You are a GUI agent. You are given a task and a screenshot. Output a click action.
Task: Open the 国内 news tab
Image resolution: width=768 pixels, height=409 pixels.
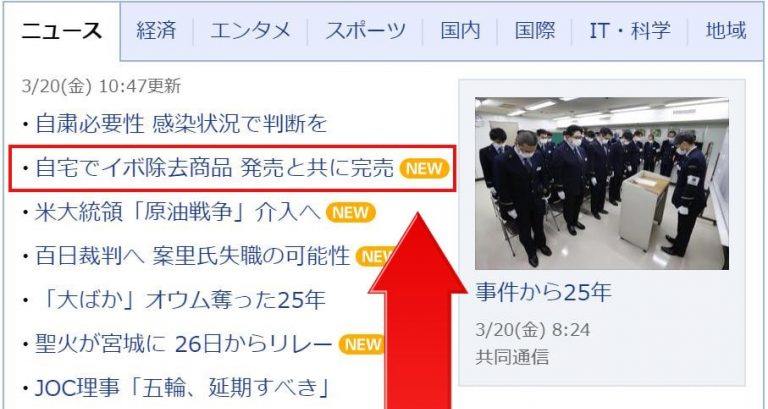tap(460, 31)
